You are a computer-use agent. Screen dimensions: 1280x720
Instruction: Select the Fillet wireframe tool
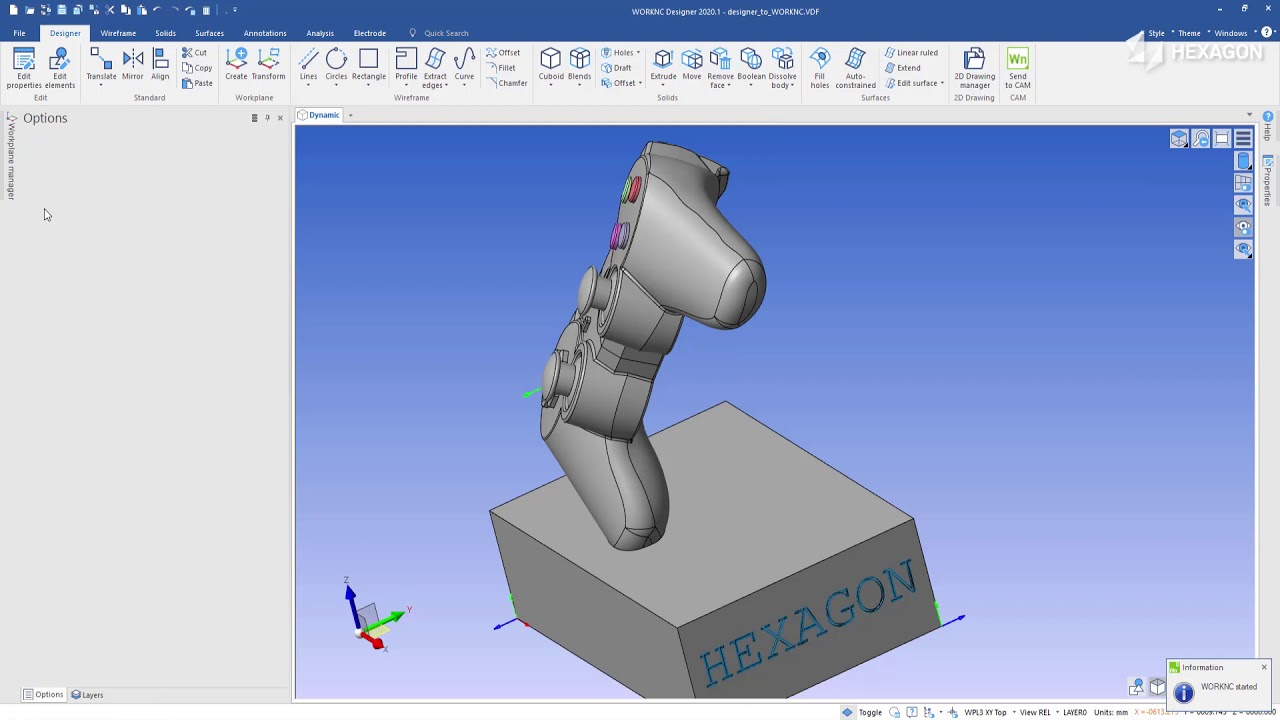502,68
